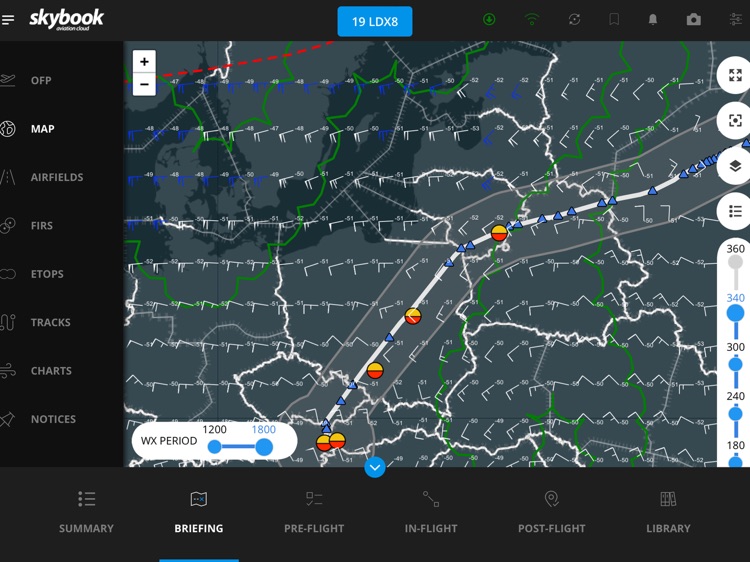Switch to LIBRARY tab
This screenshot has height=562, width=750.
pos(668,512)
